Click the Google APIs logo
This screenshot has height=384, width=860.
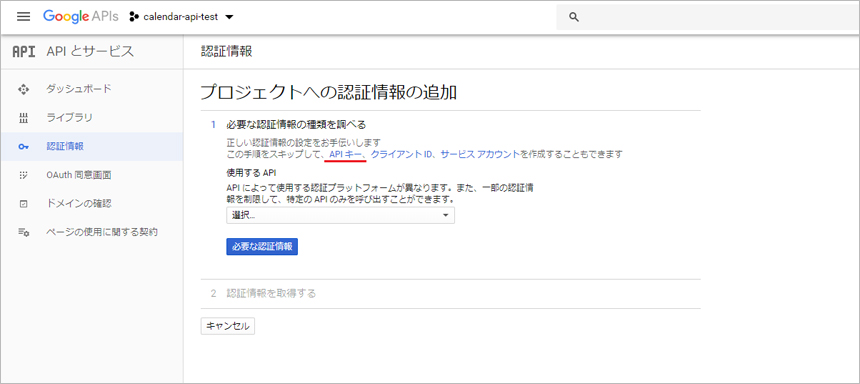point(81,16)
